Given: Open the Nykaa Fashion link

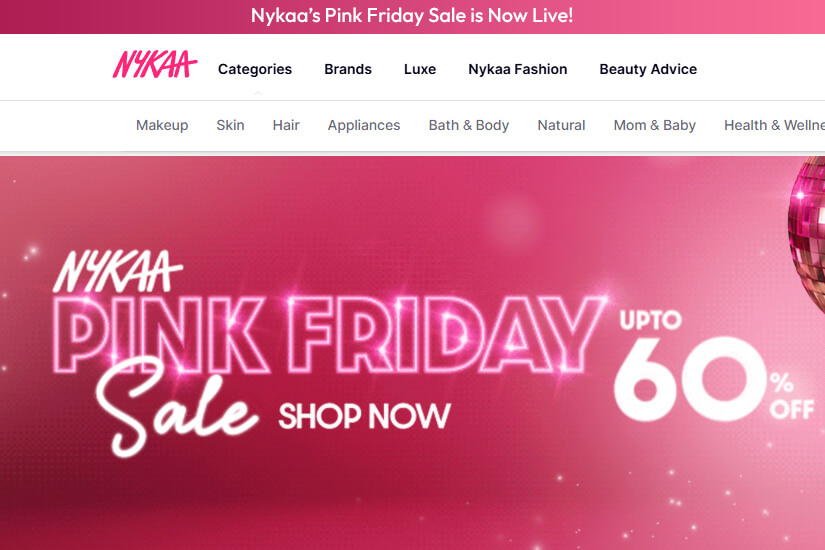Looking at the screenshot, I should pos(518,69).
